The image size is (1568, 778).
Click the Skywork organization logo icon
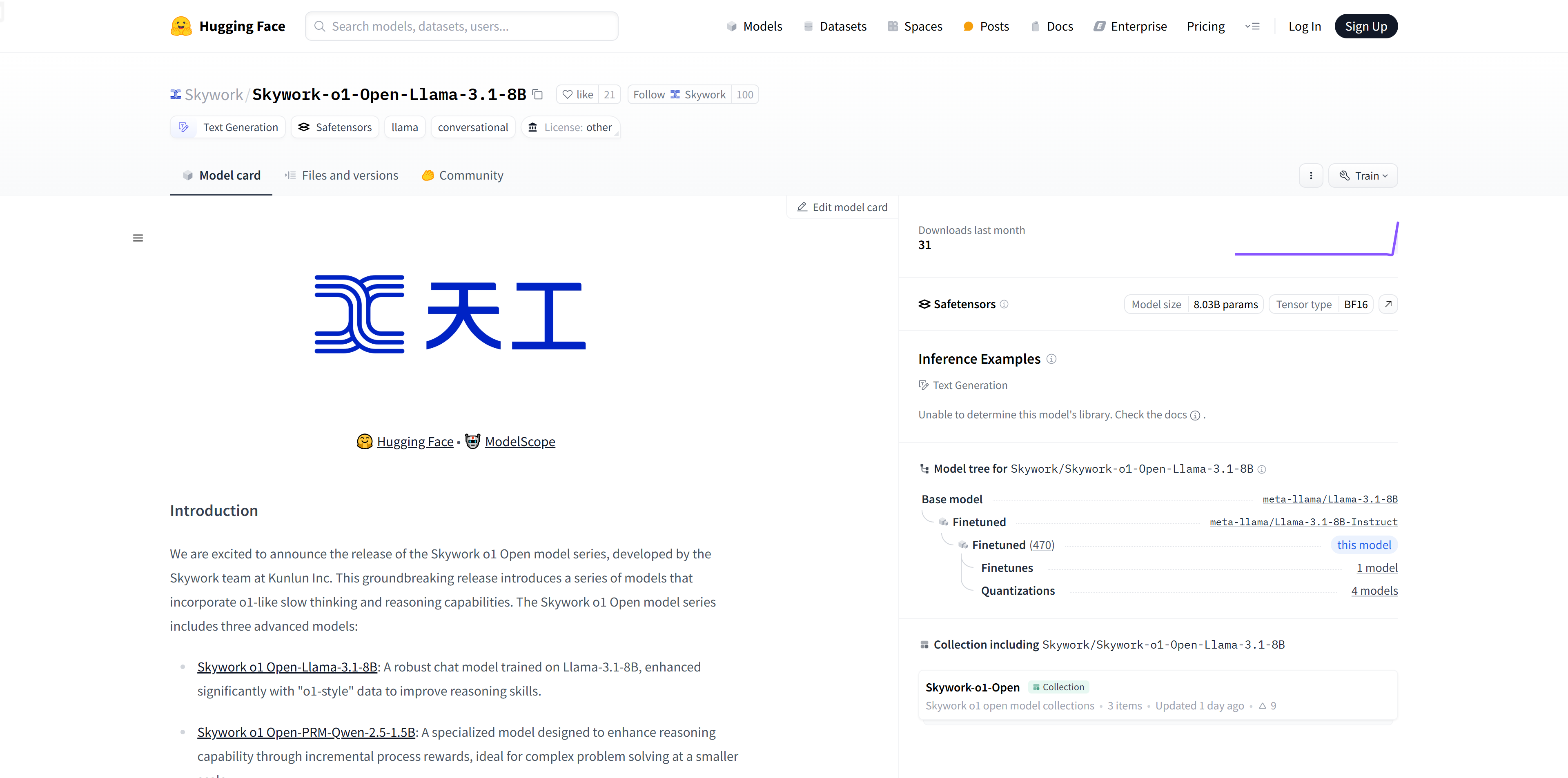(x=175, y=94)
